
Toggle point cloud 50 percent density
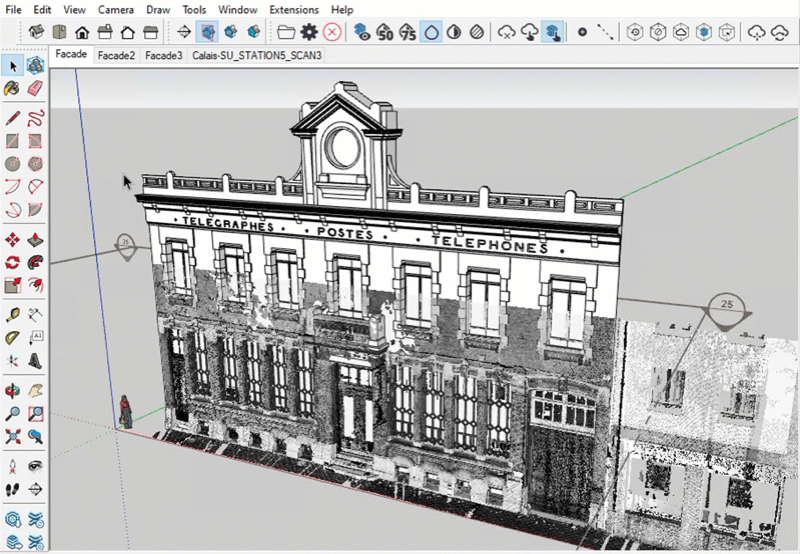click(x=385, y=32)
